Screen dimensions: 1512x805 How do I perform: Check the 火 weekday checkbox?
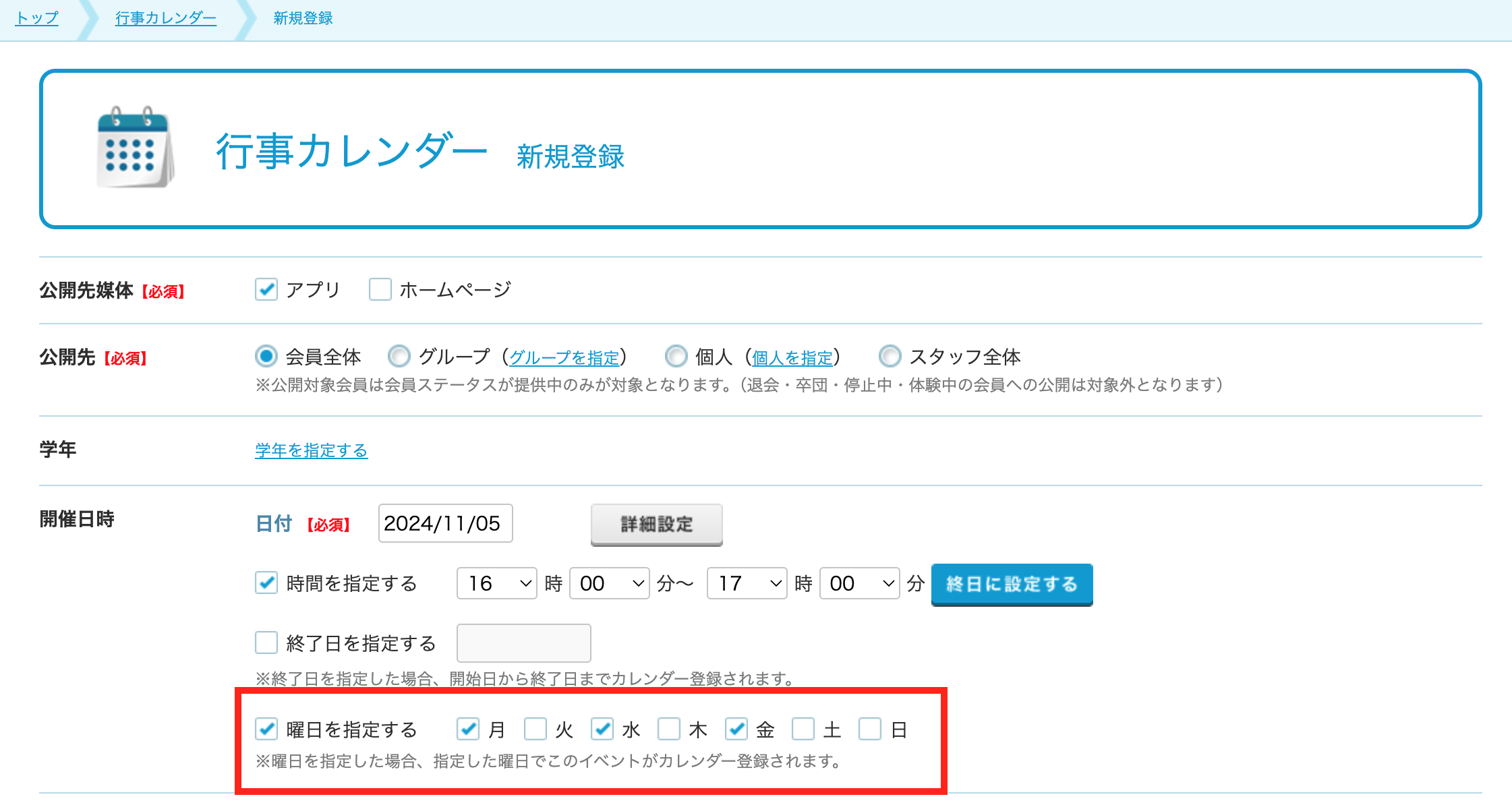click(535, 729)
